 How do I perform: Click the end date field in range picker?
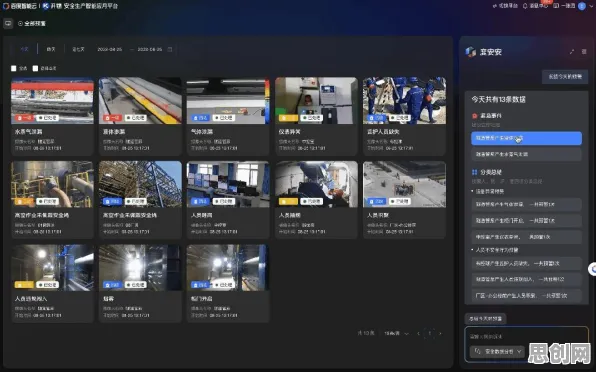150,49
